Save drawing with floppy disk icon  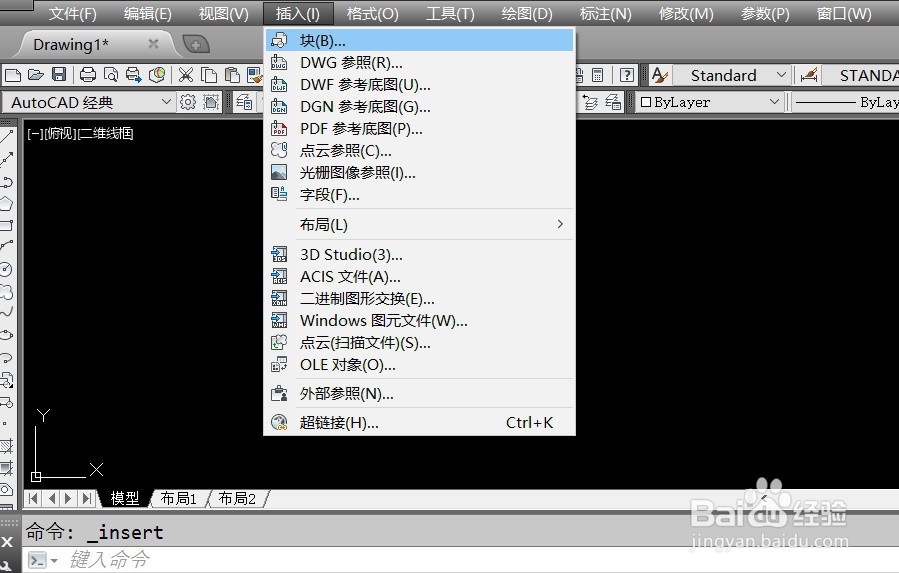tap(59, 75)
